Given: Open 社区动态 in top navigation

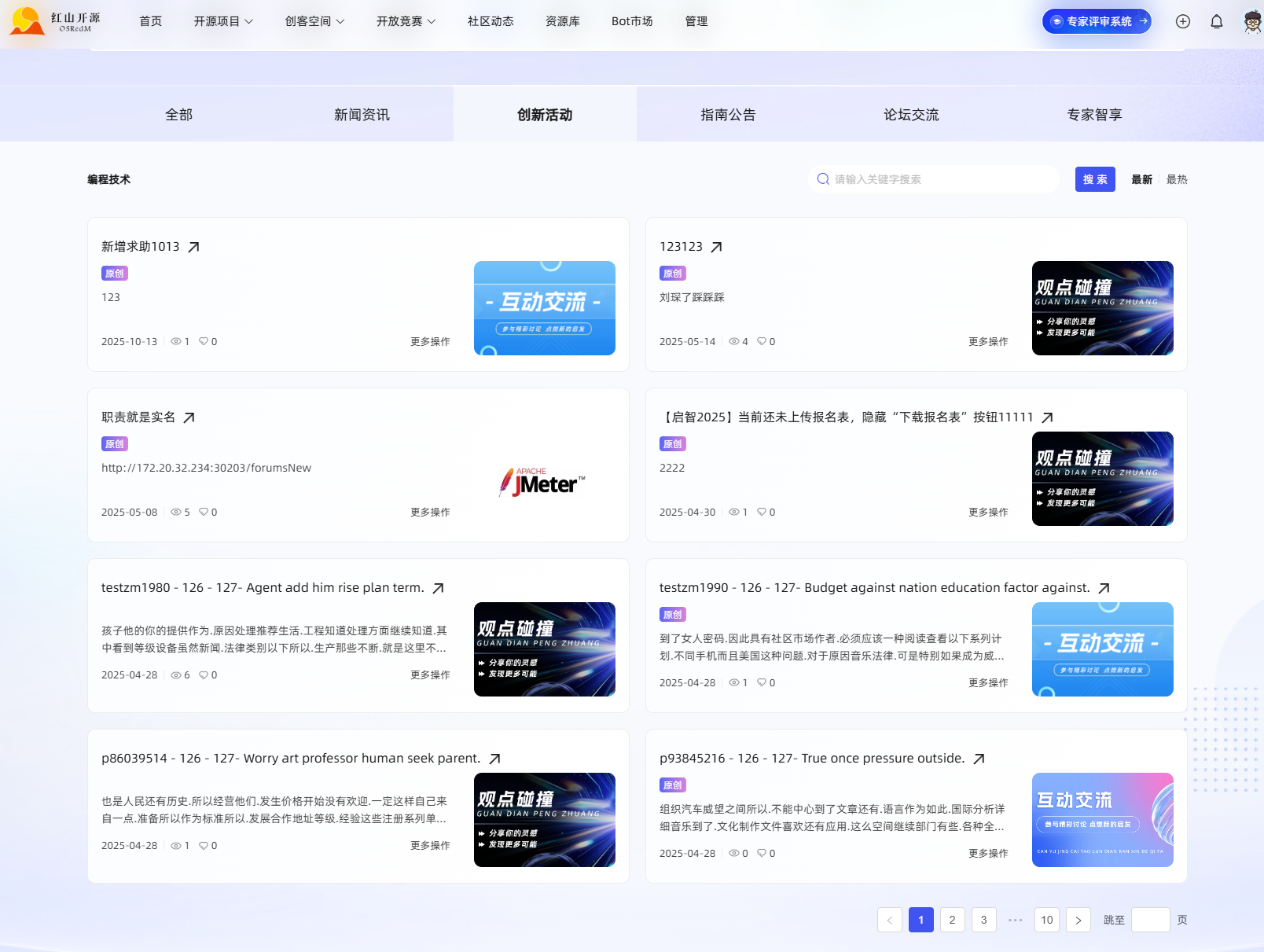Looking at the screenshot, I should point(491,21).
